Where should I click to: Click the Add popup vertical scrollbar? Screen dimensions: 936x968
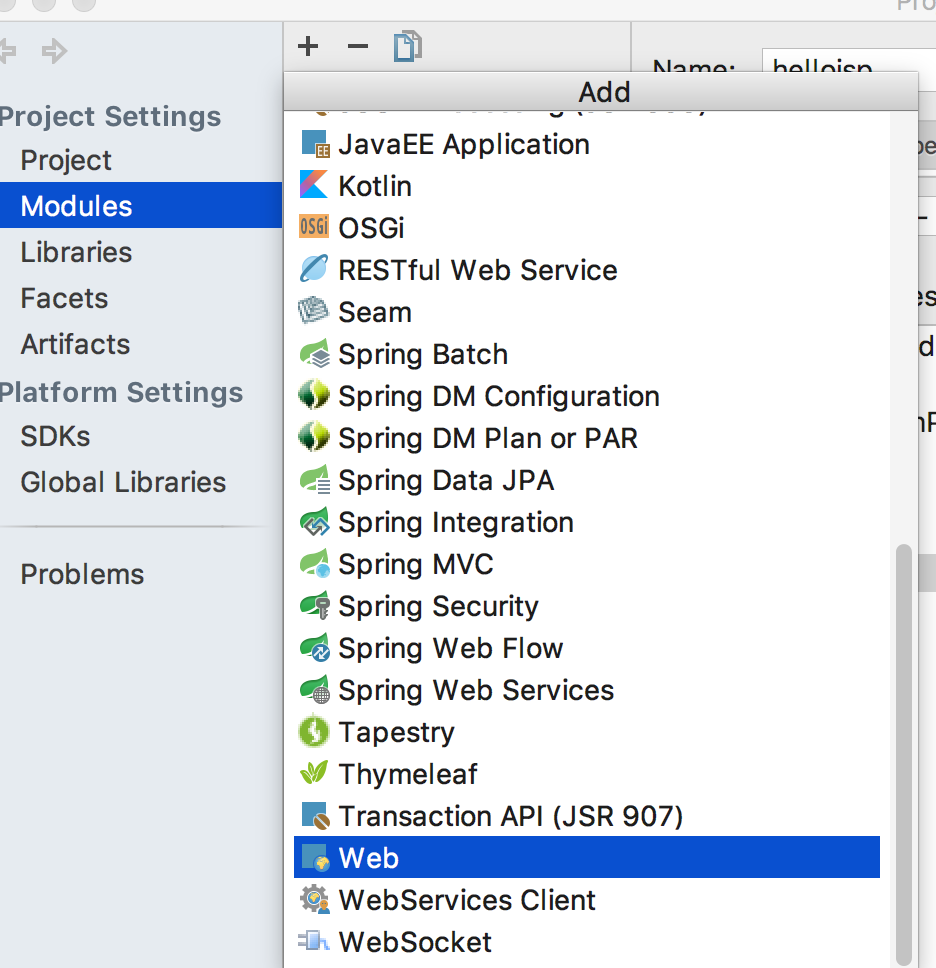(904, 750)
